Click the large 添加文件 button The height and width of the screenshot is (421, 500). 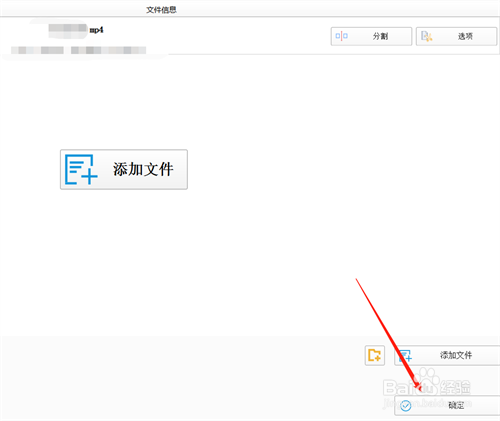(124, 169)
